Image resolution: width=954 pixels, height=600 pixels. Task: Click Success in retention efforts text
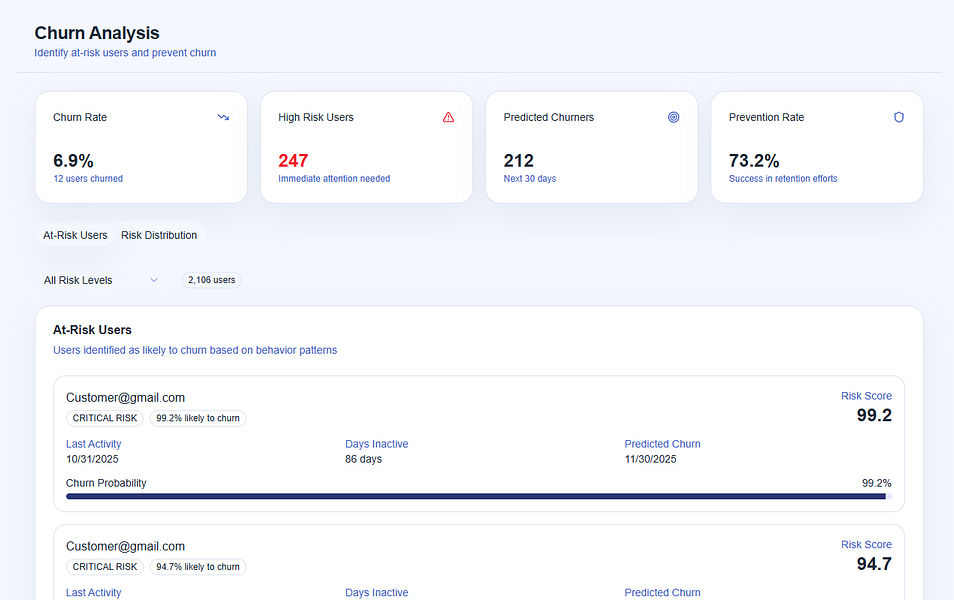(x=783, y=178)
